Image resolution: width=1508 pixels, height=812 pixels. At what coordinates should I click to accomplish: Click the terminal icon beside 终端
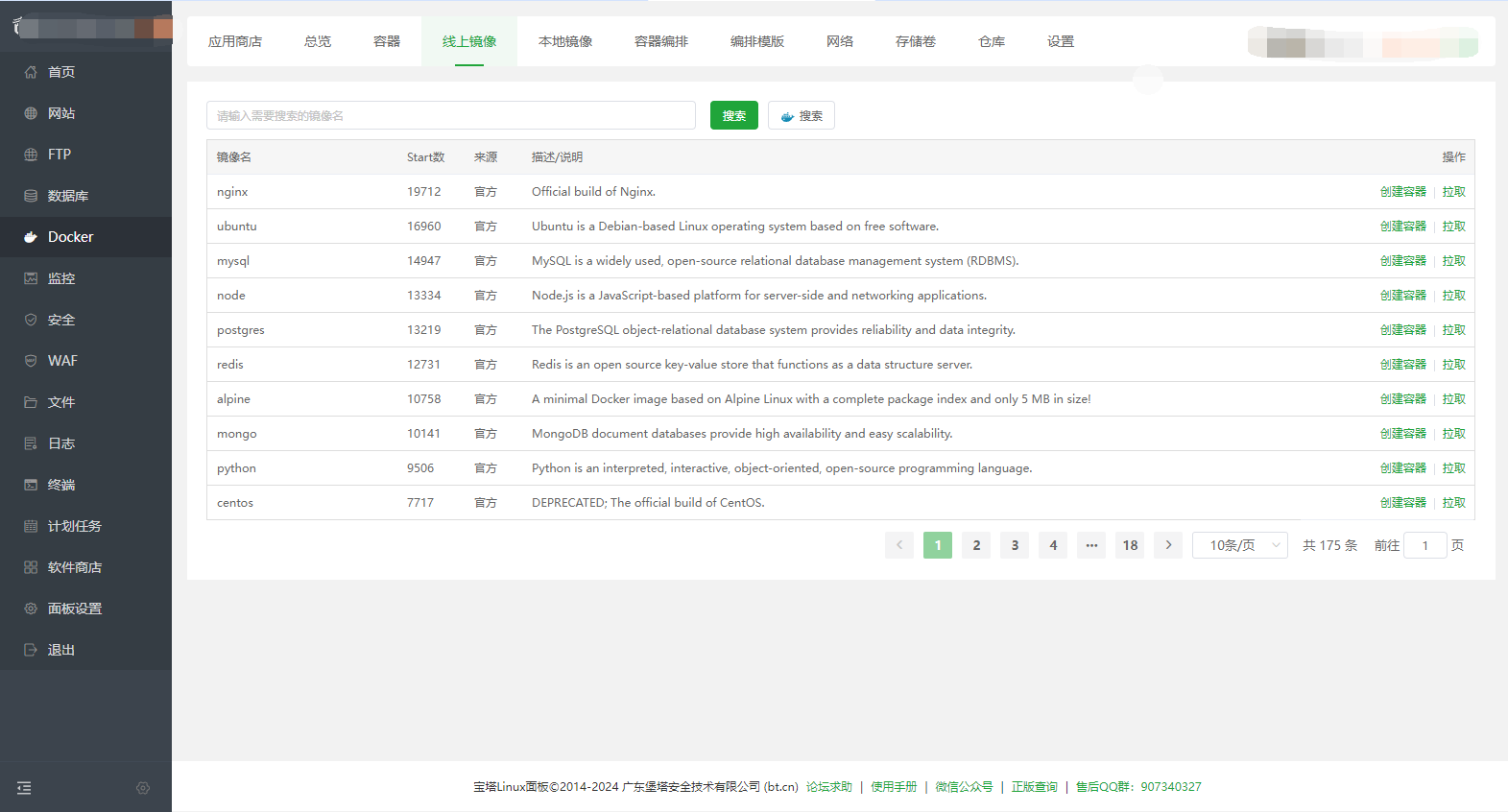point(31,485)
